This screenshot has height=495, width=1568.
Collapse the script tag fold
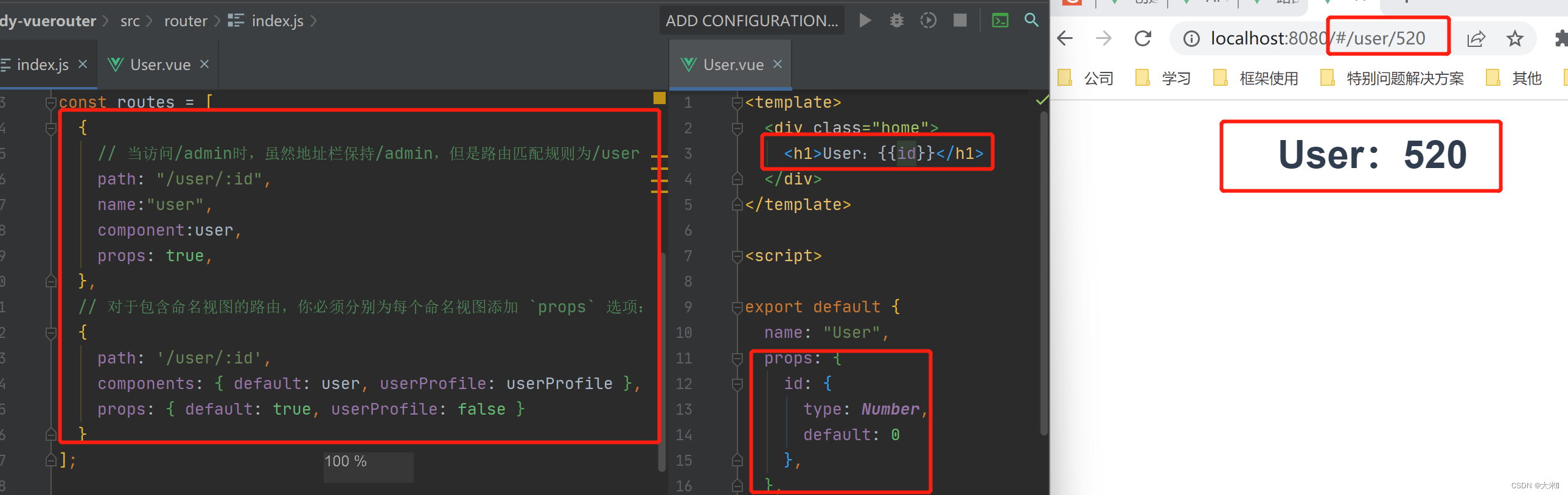pyautogui.click(x=737, y=256)
